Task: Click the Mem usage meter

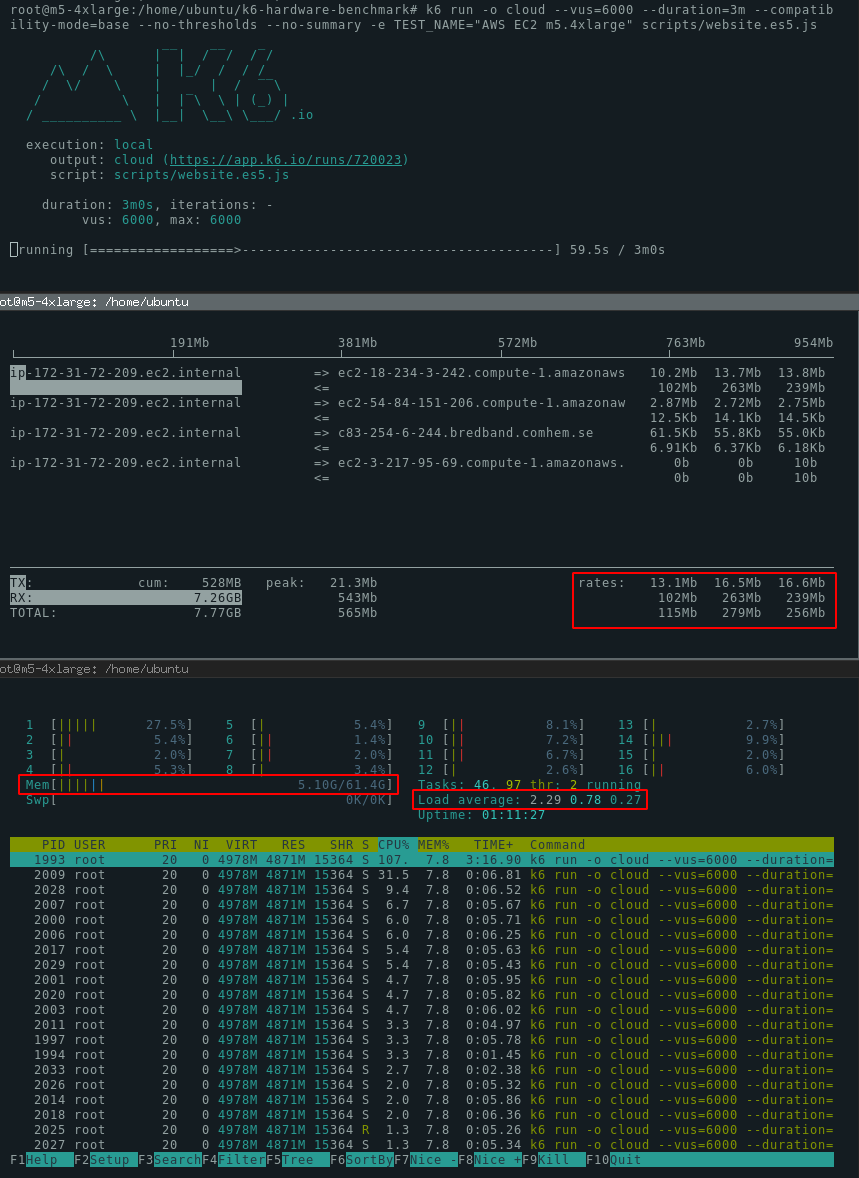Action: point(200,784)
